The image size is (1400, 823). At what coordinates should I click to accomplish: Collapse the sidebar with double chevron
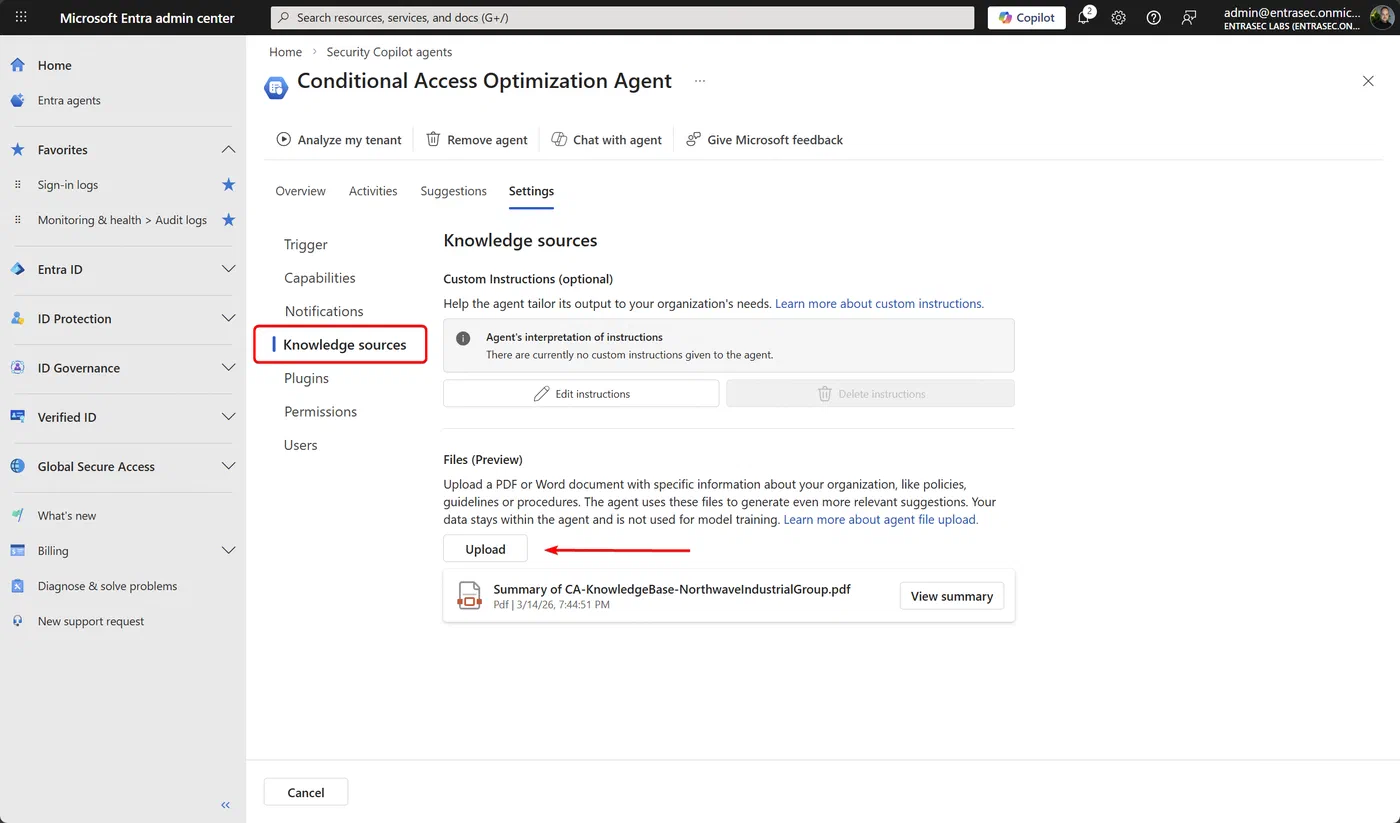coord(225,805)
